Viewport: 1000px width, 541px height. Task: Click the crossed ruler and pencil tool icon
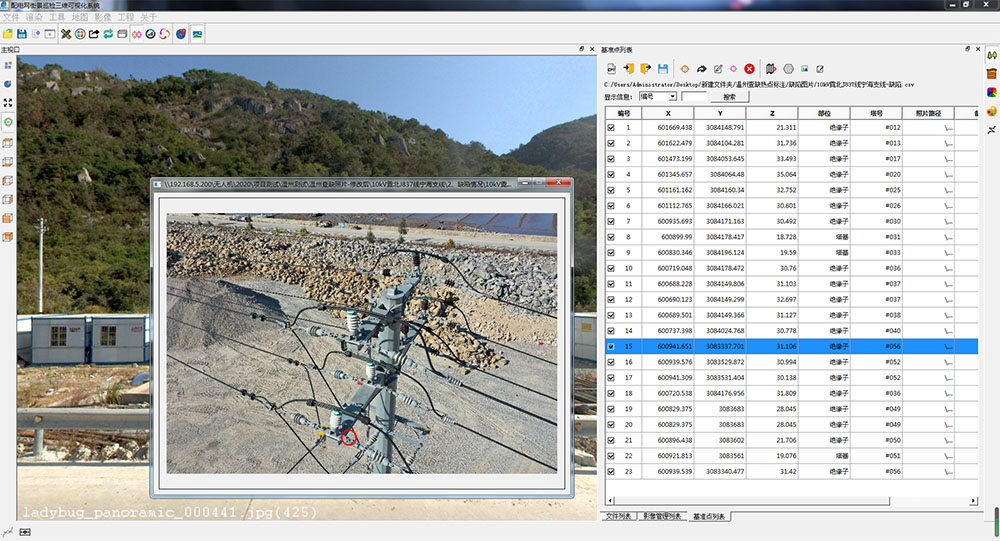[x=66, y=34]
